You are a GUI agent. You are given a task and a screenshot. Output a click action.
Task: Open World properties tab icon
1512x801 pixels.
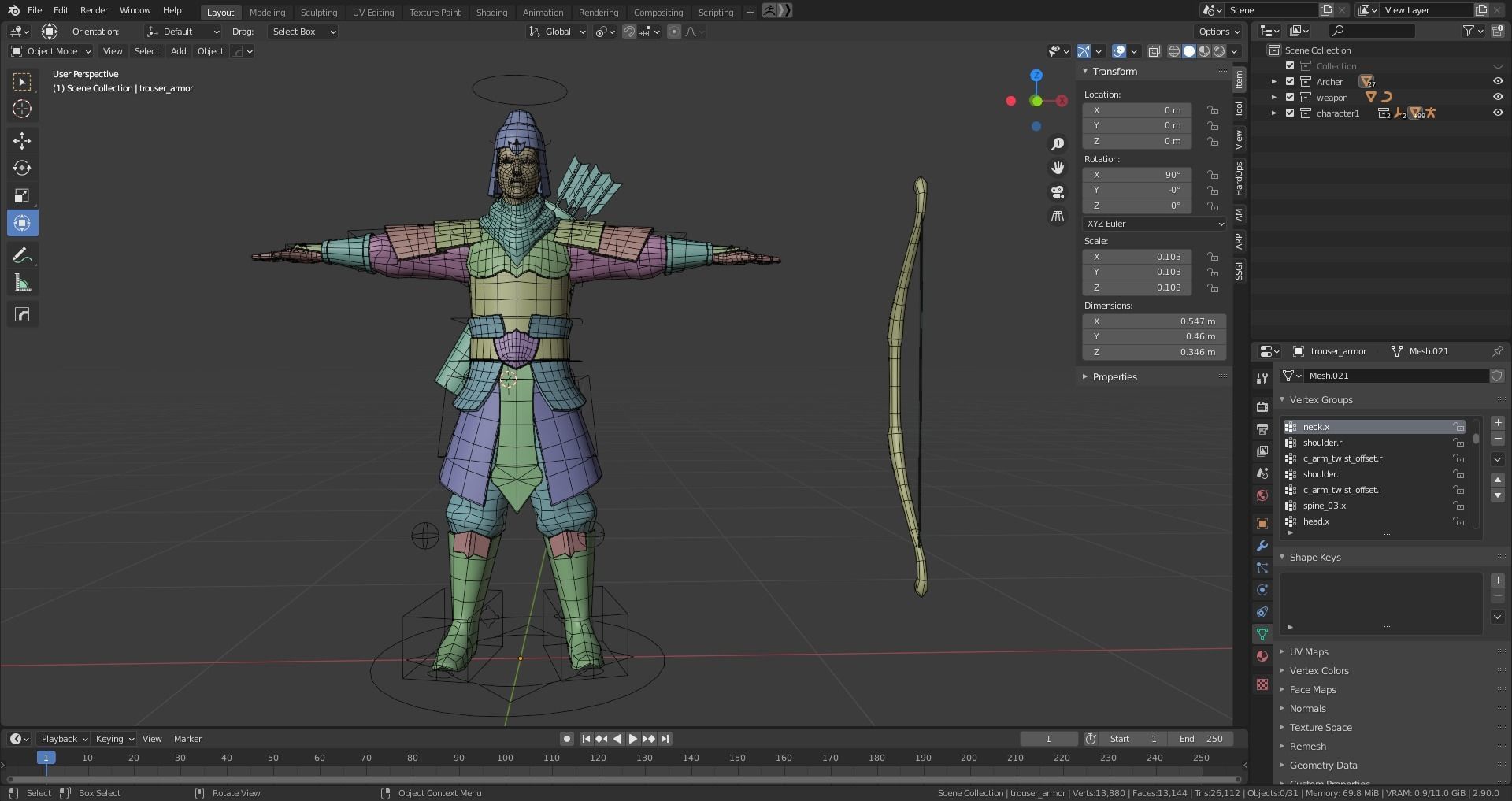click(1262, 495)
